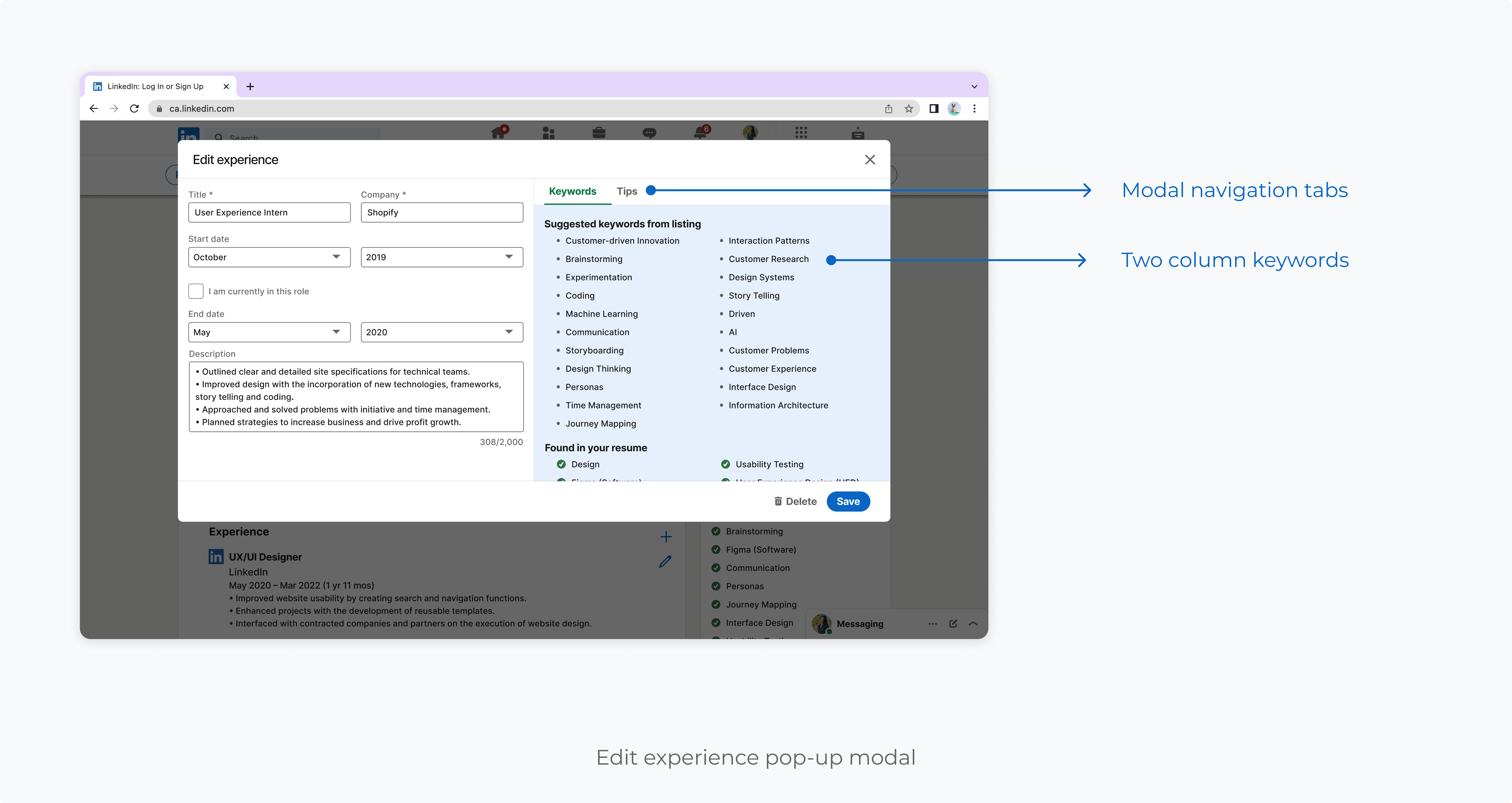Open the Chrome three-dot menu
1512x803 pixels.
coord(974,109)
